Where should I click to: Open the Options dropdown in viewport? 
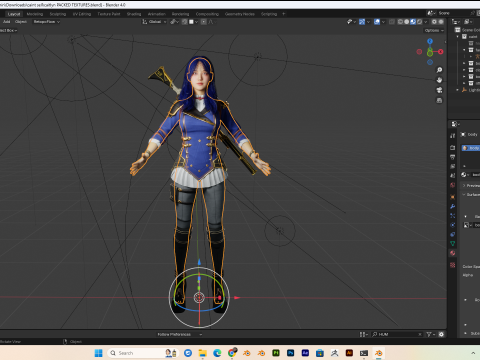[x=434, y=30]
